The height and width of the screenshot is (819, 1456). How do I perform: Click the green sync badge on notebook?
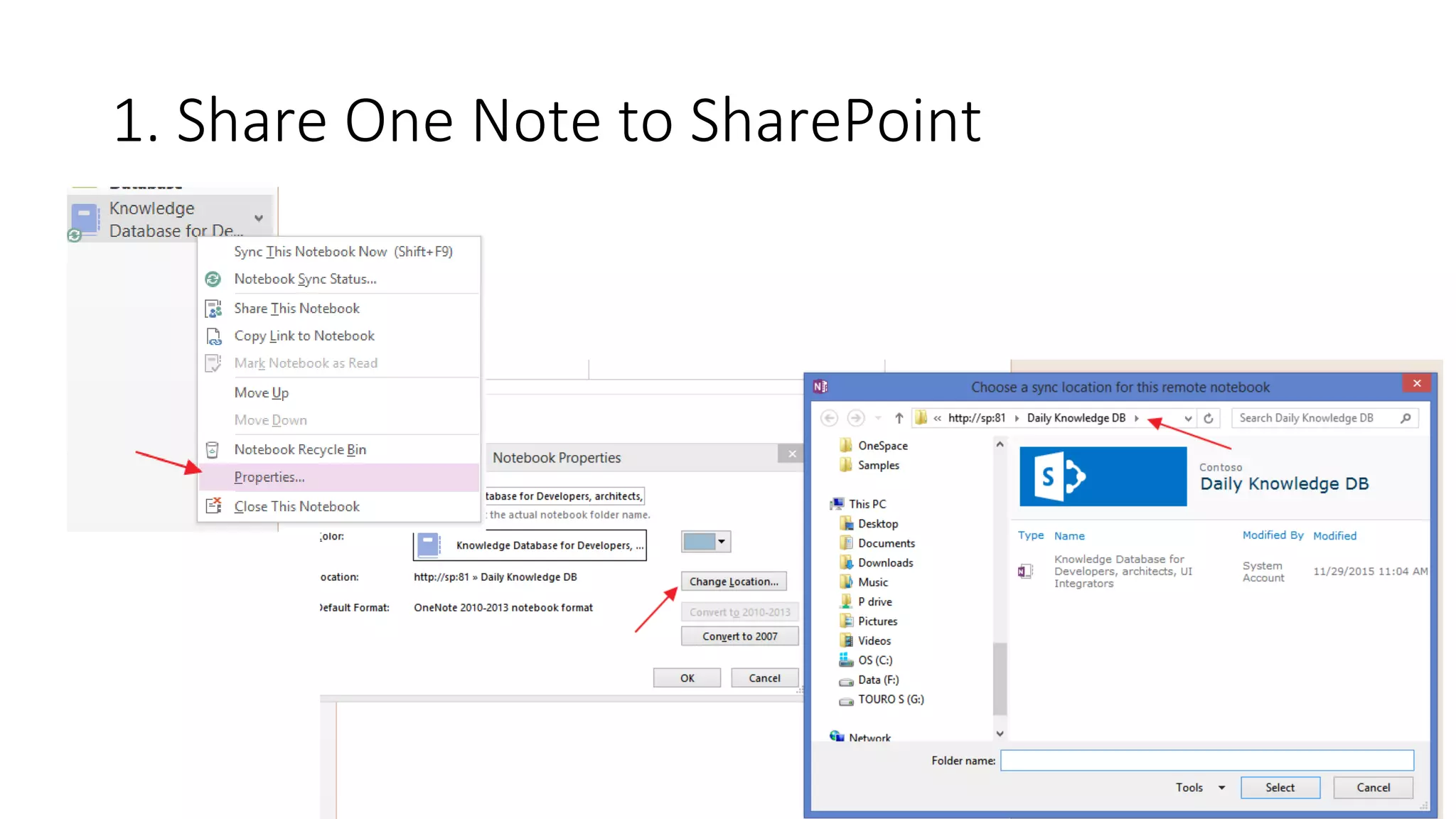pos(74,235)
